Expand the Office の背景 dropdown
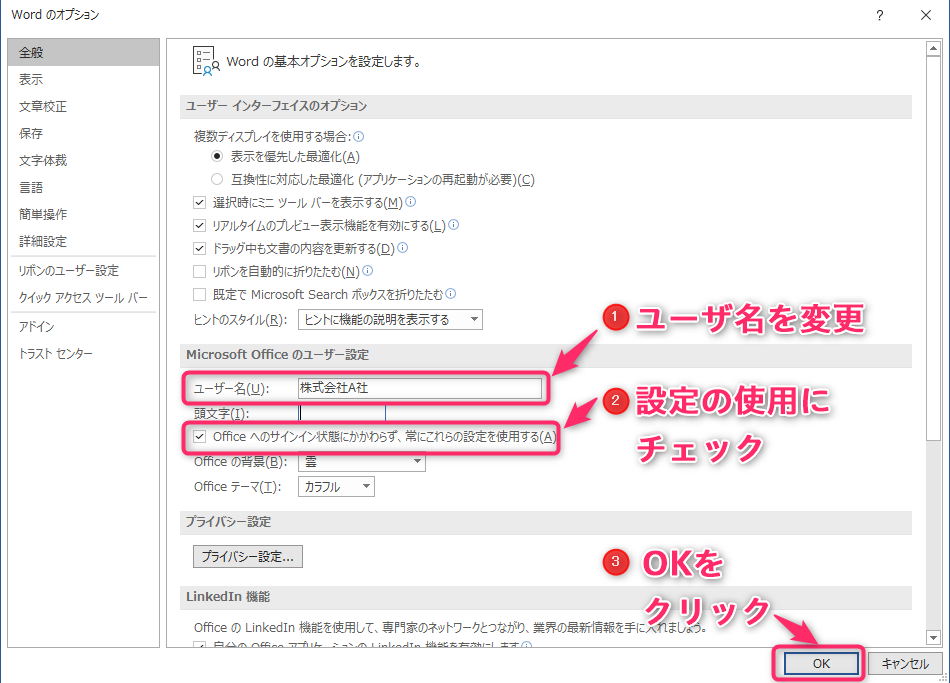950x683 pixels. tap(362, 462)
